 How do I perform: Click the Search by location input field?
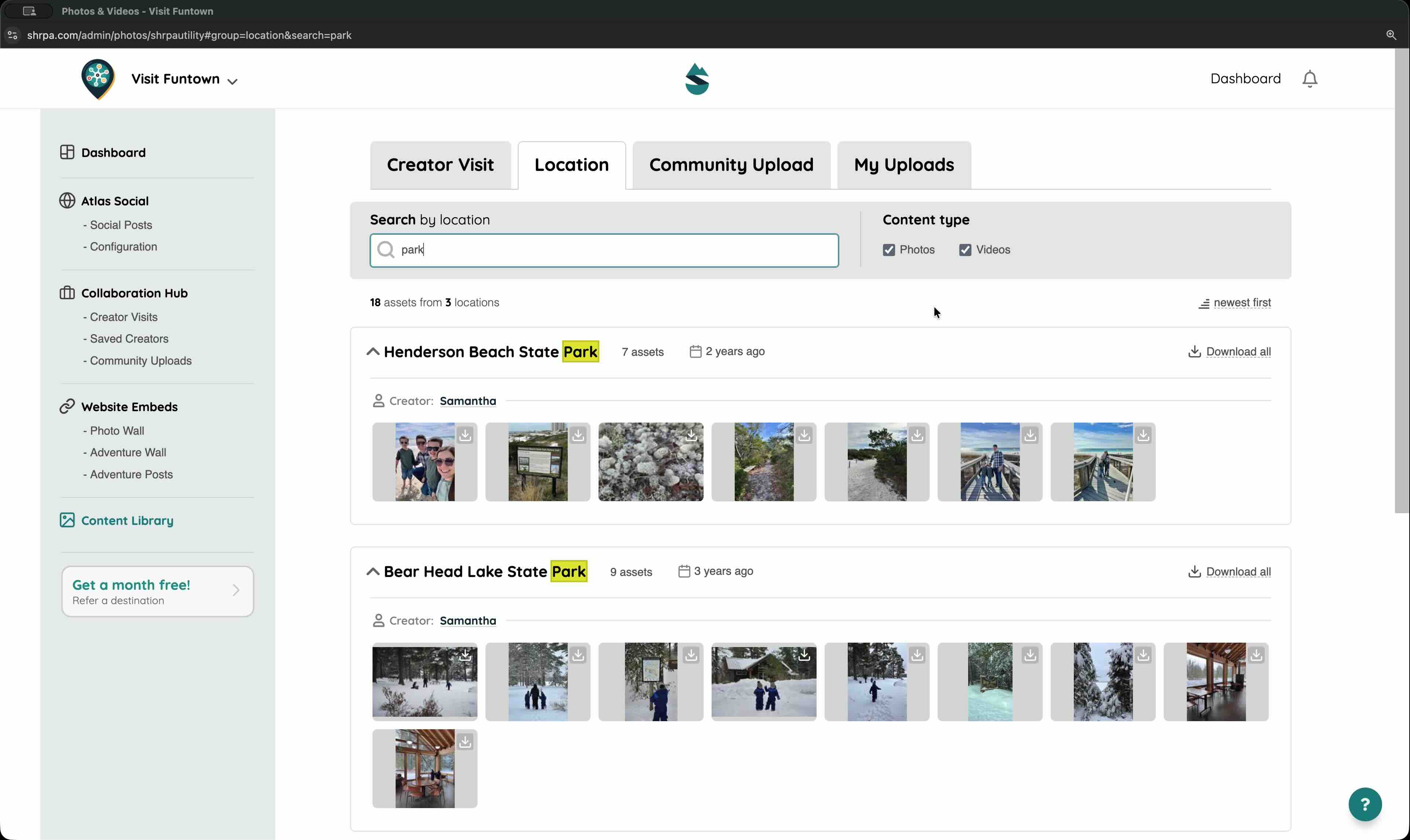604,250
